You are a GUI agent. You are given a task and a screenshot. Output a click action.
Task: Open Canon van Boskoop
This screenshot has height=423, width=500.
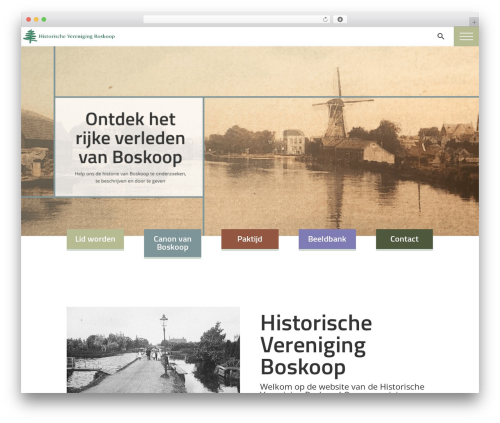(172, 243)
